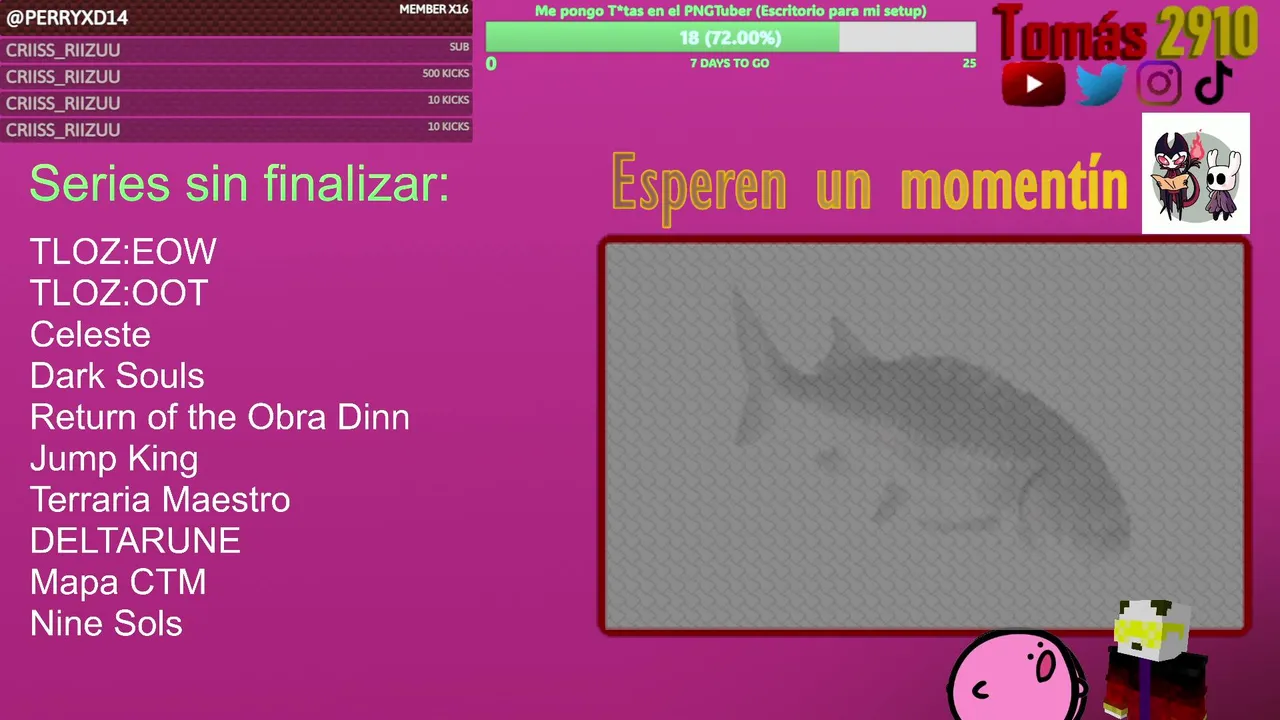The height and width of the screenshot is (720, 1280).
Task: Select Terraria Maestro in the list
Action: coord(160,499)
